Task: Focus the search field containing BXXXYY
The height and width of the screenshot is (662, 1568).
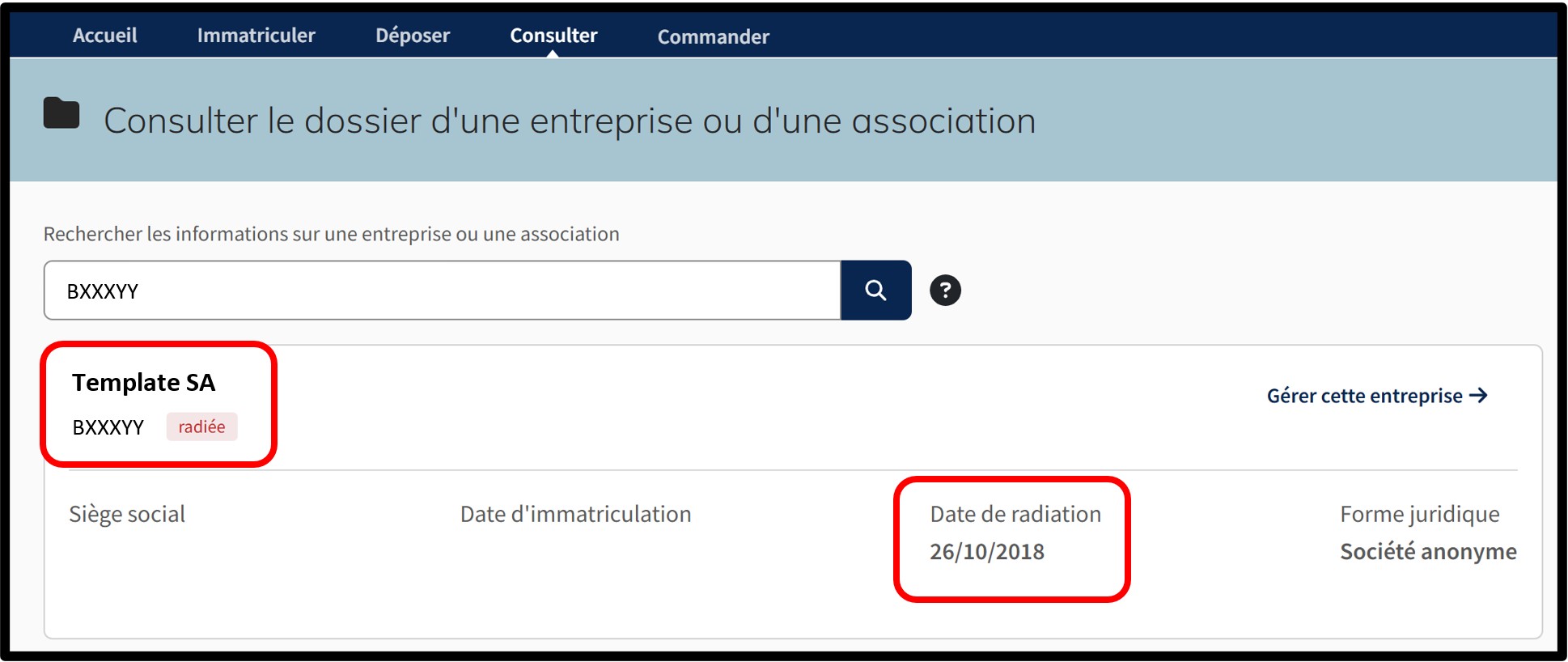Action: pos(442,291)
